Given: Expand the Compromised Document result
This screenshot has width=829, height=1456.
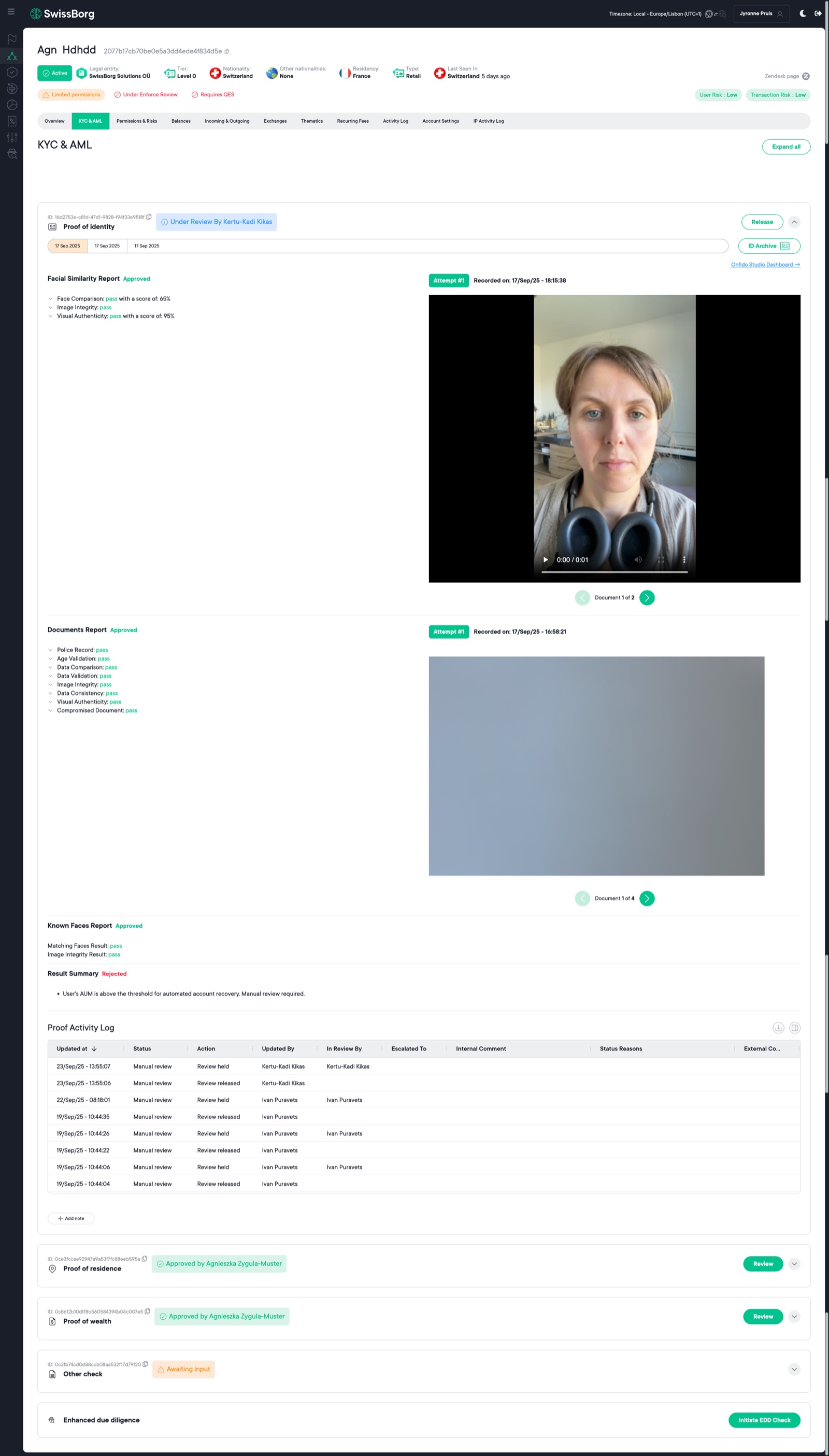Looking at the screenshot, I should click(50, 710).
